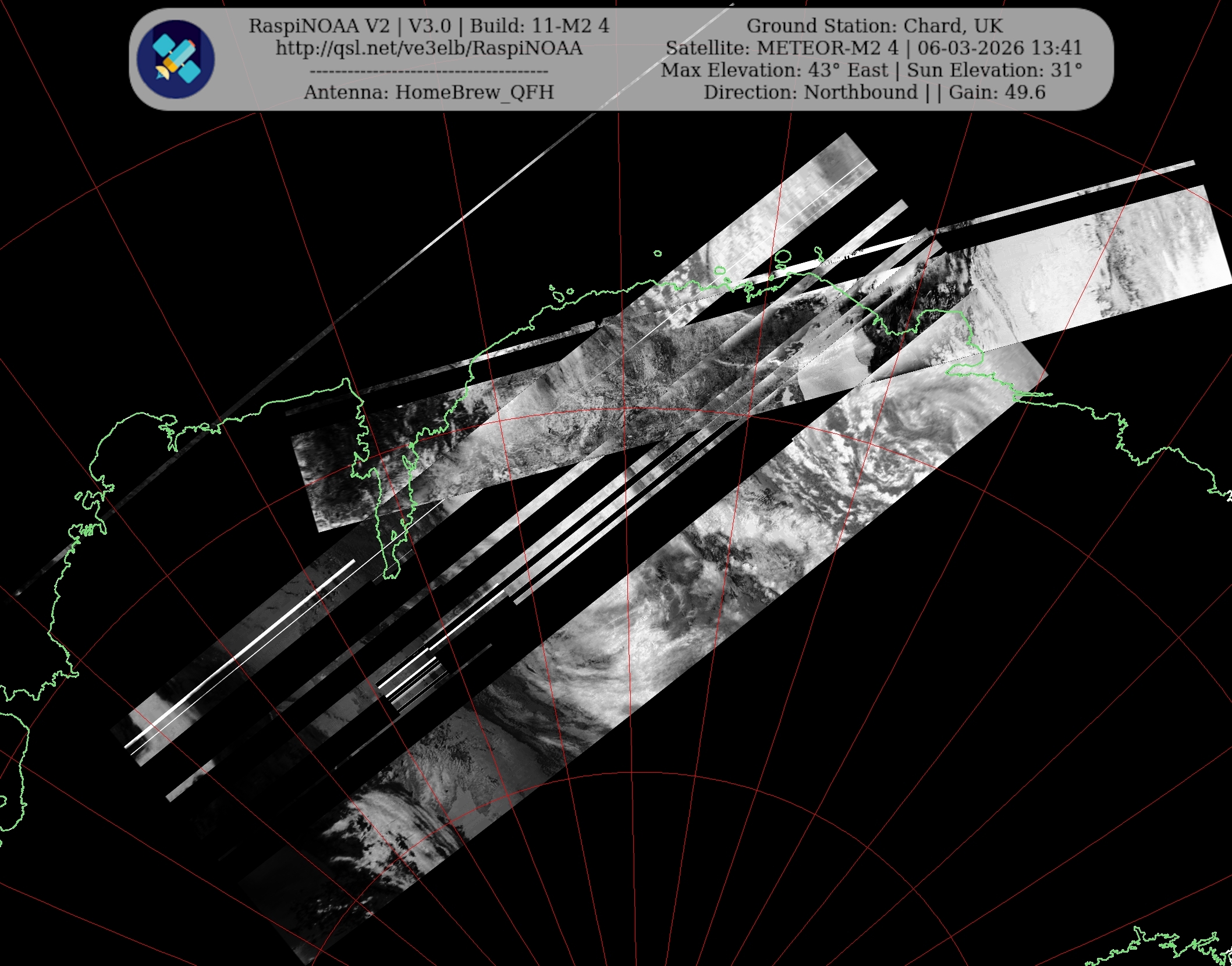
Task: Click the pass date 06-03-2026 13:41
Action: (999, 48)
